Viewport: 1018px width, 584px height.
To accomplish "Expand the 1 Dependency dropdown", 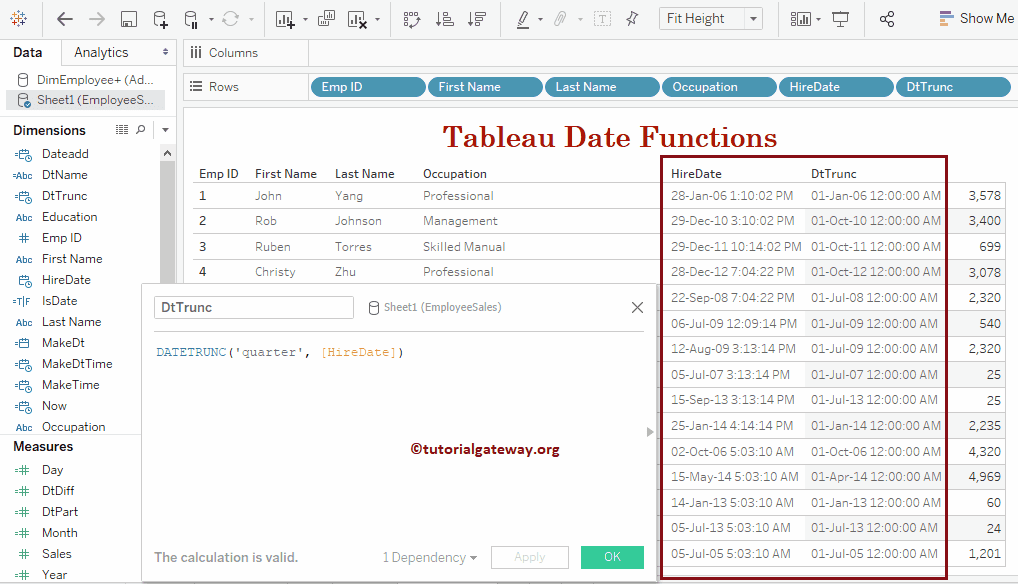I will tap(430, 557).
